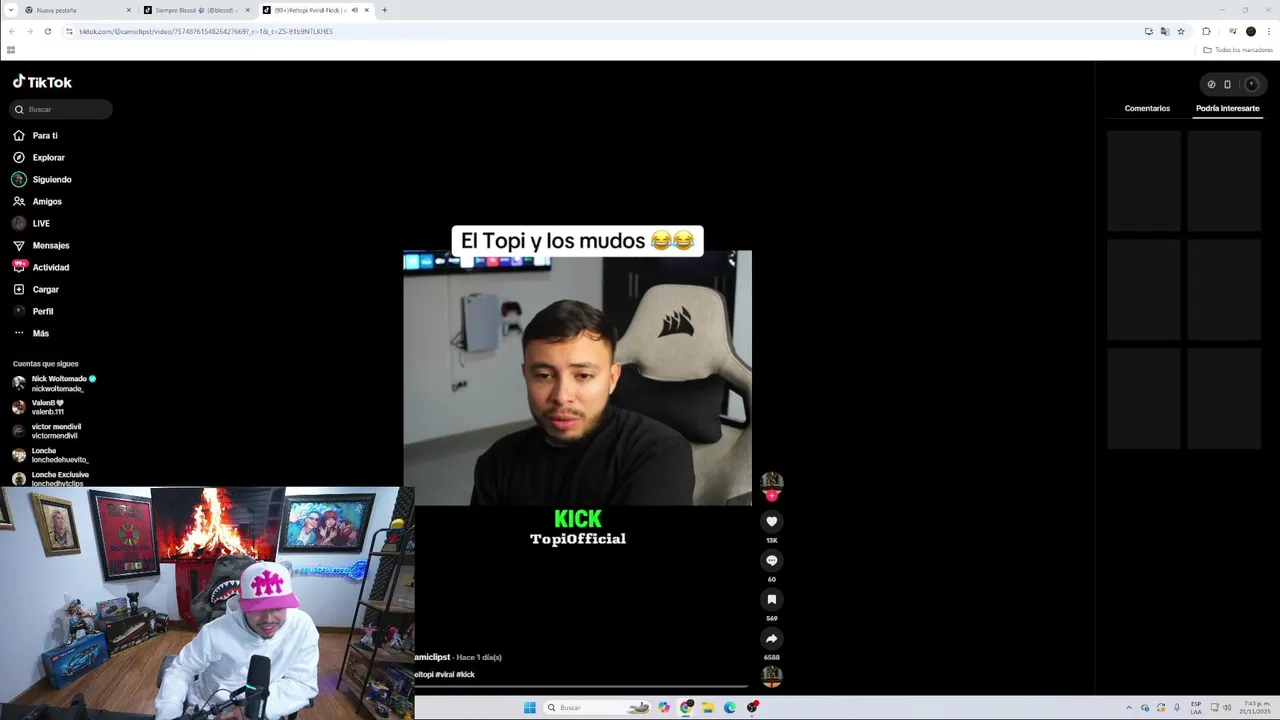Image resolution: width=1280 pixels, height=720 pixels.
Task: Expand the Más options menu
Action: point(40,333)
